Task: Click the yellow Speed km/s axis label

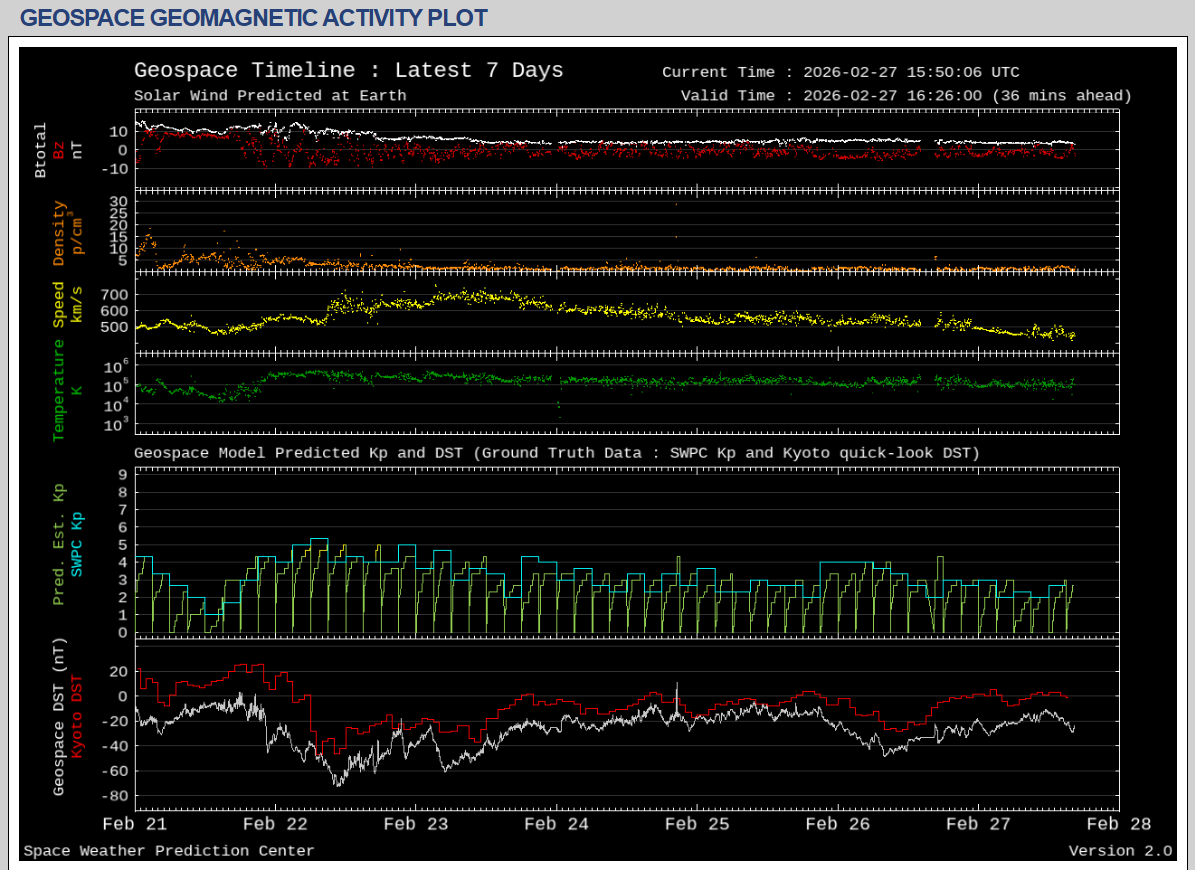Action: coord(68,304)
